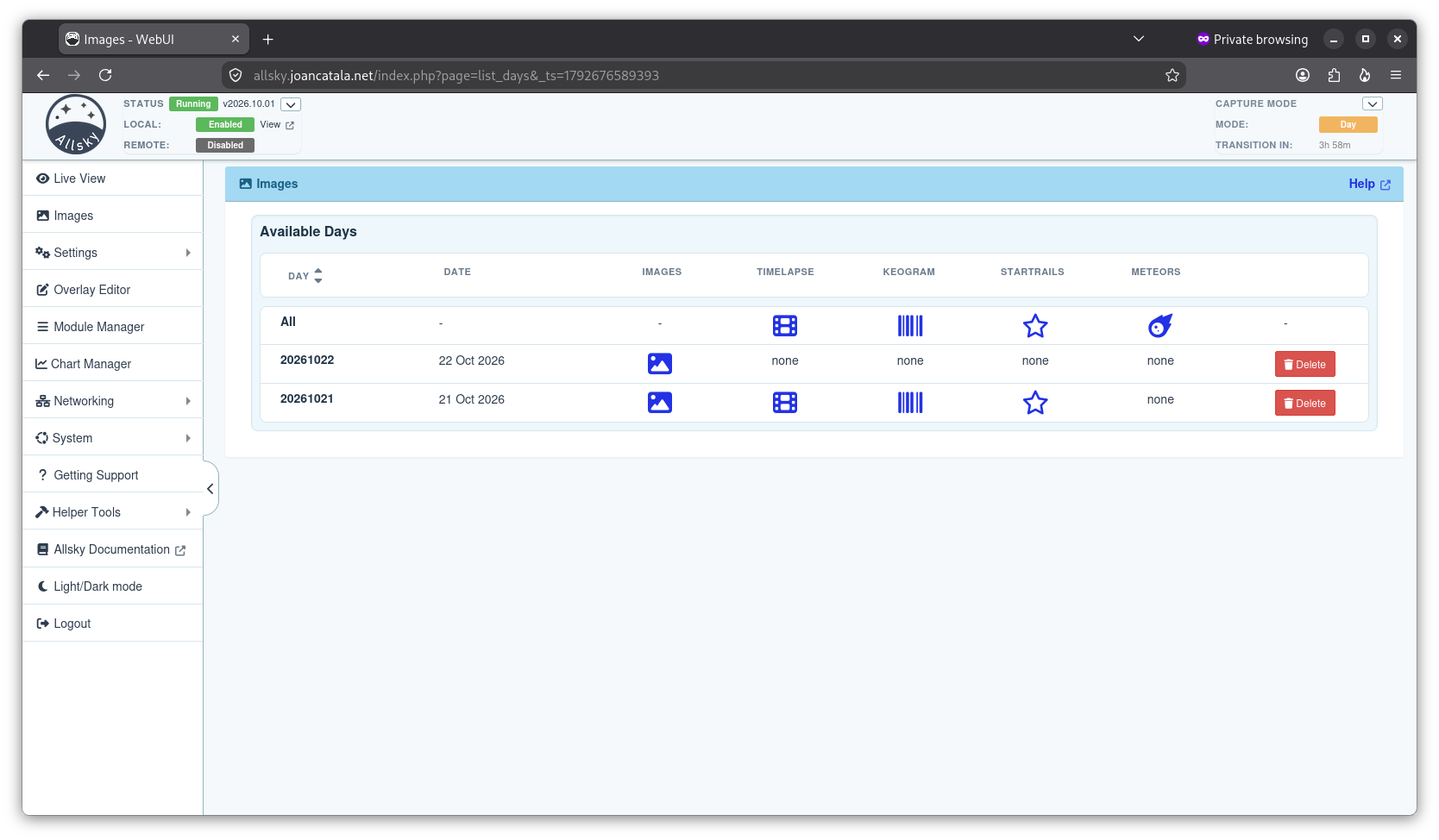Image resolution: width=1439 pixels, height=840 pixels.
Task: Open Overlay Editor
Action: 112,290
